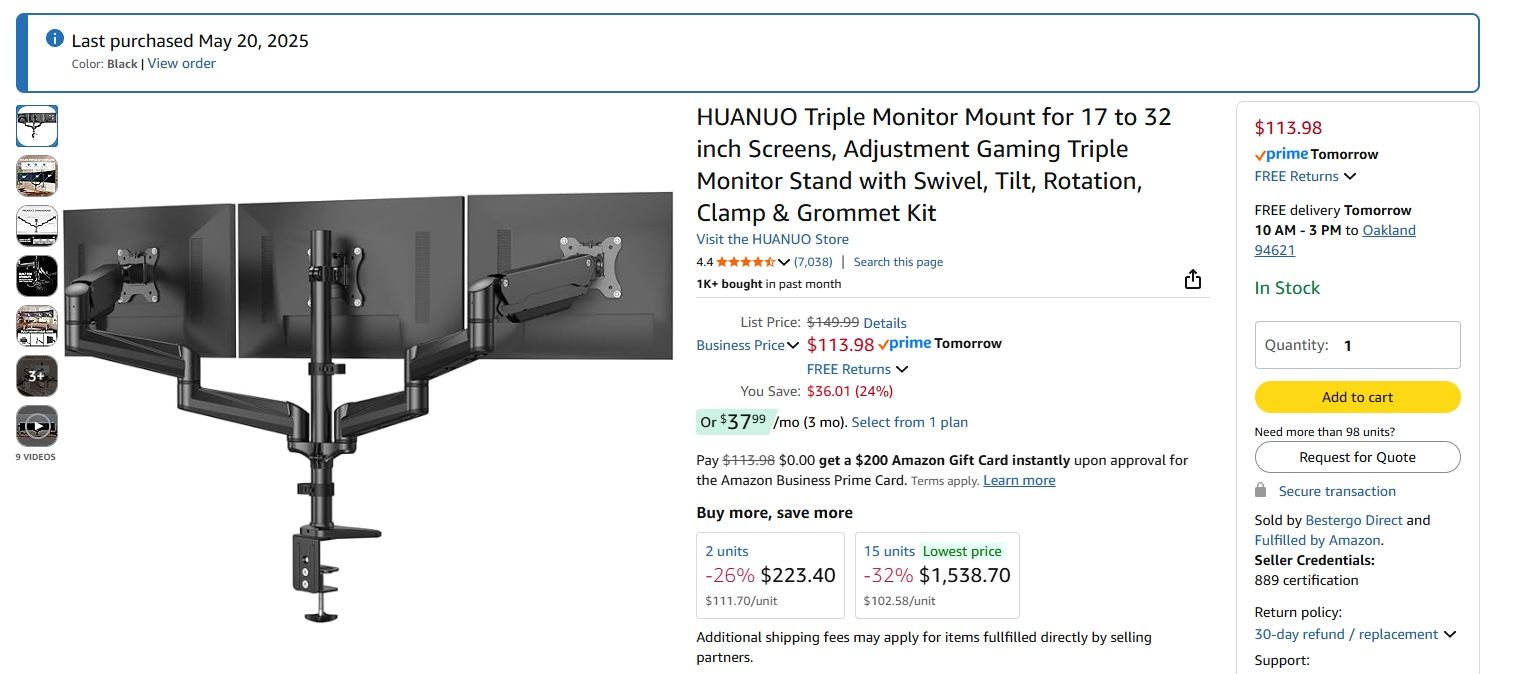
Task: Choose the 15 units Lowest price option
Action: pos(937,575)
